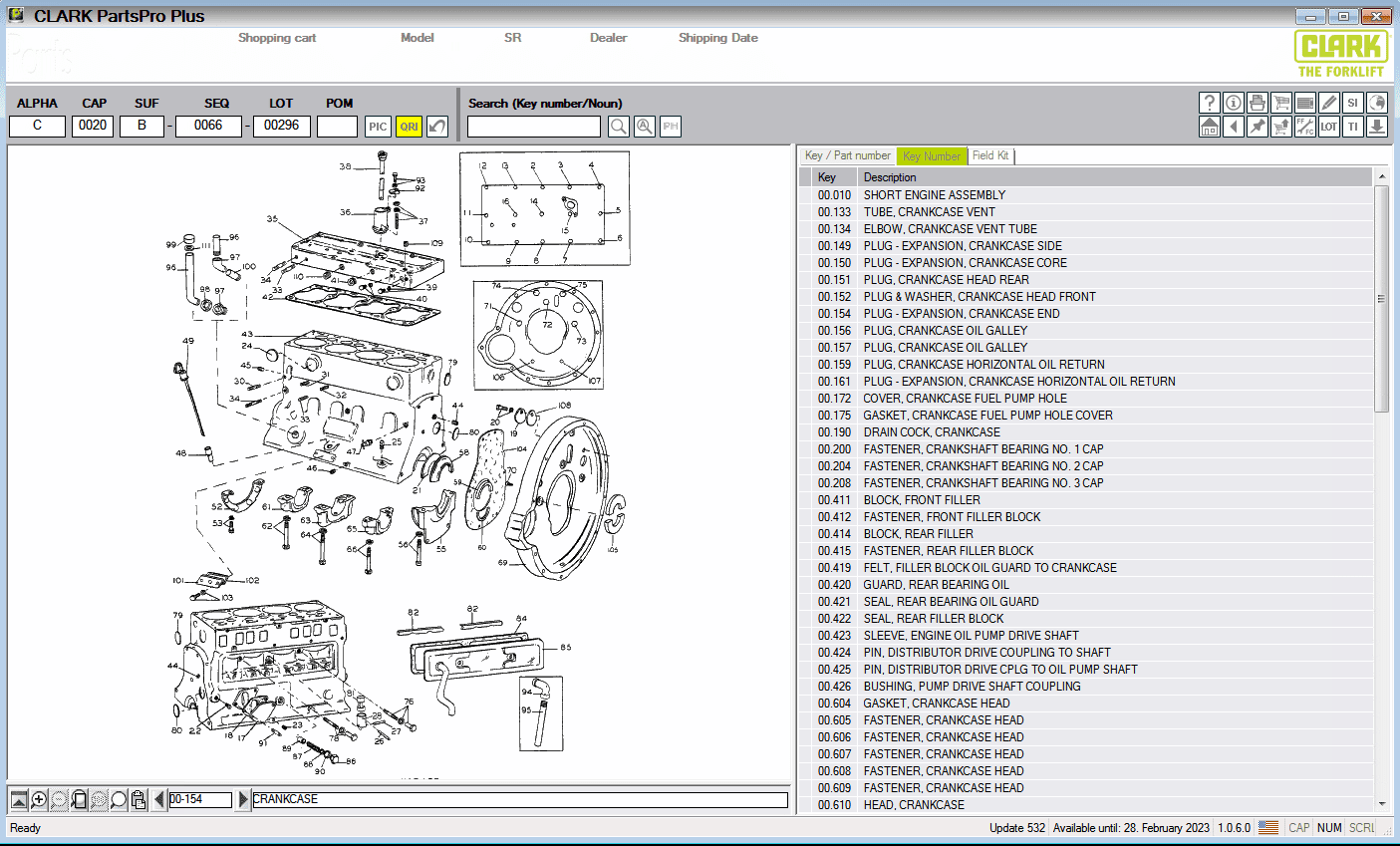1400x846 pixels.
Task: Switch to the Field Kit tab
Action: click(x=990, y=155)
